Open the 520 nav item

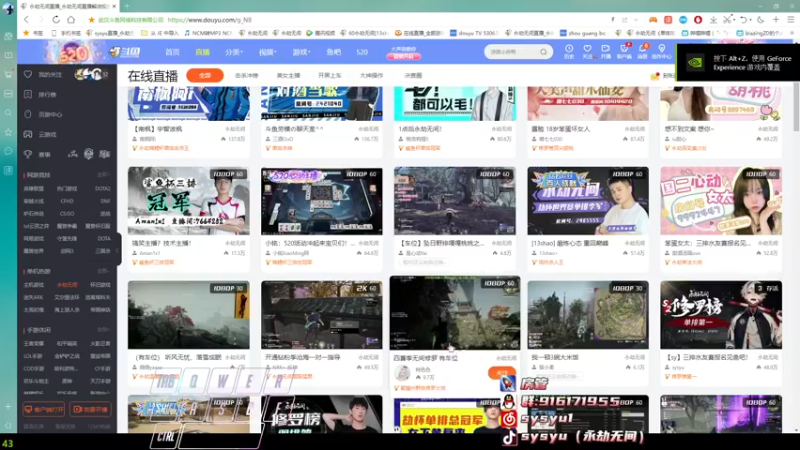coord(362,52)
